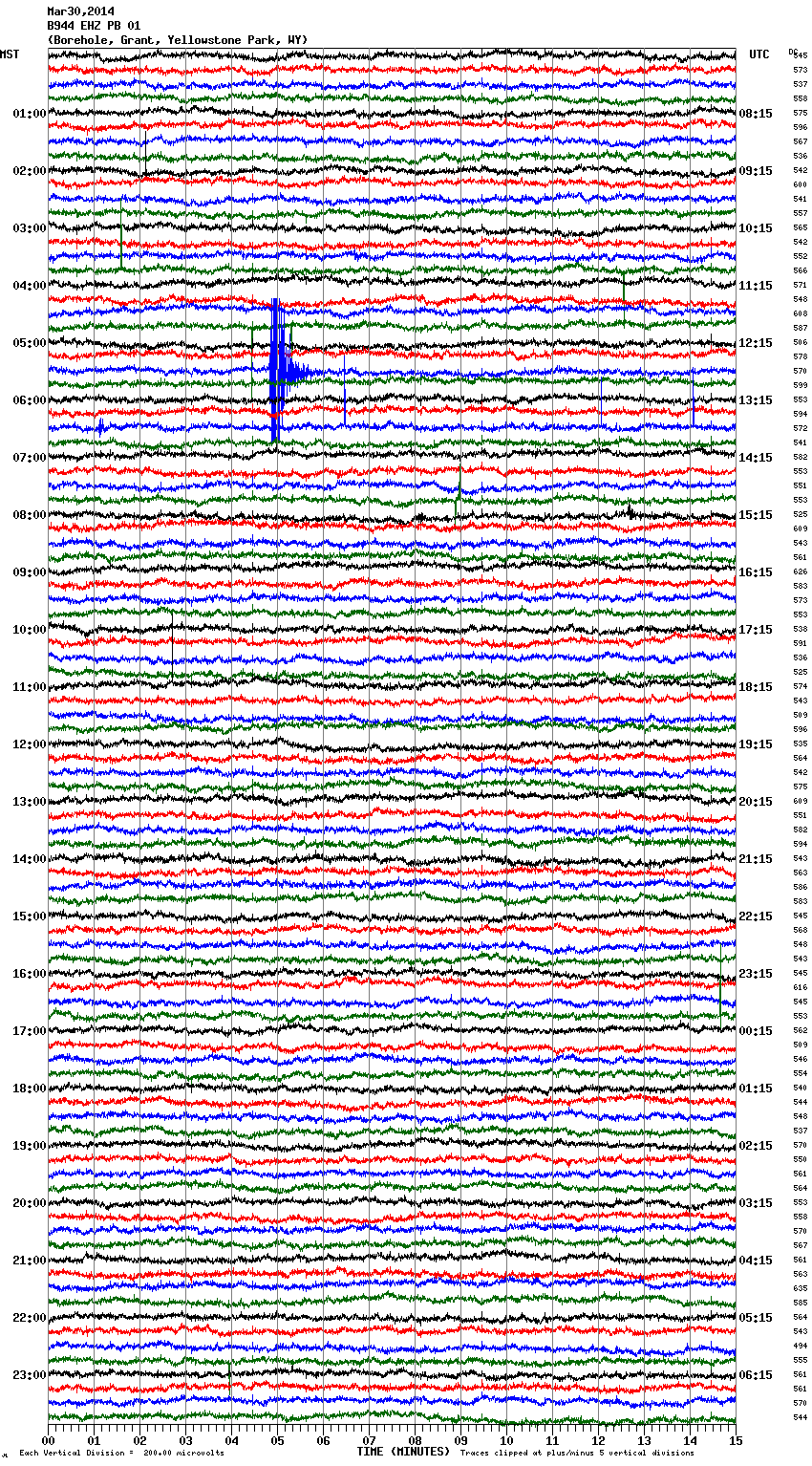Viewport: 812px width, 1466px height.
Task: Select the 10:00 MST time label
Action: tap(30, 630)
